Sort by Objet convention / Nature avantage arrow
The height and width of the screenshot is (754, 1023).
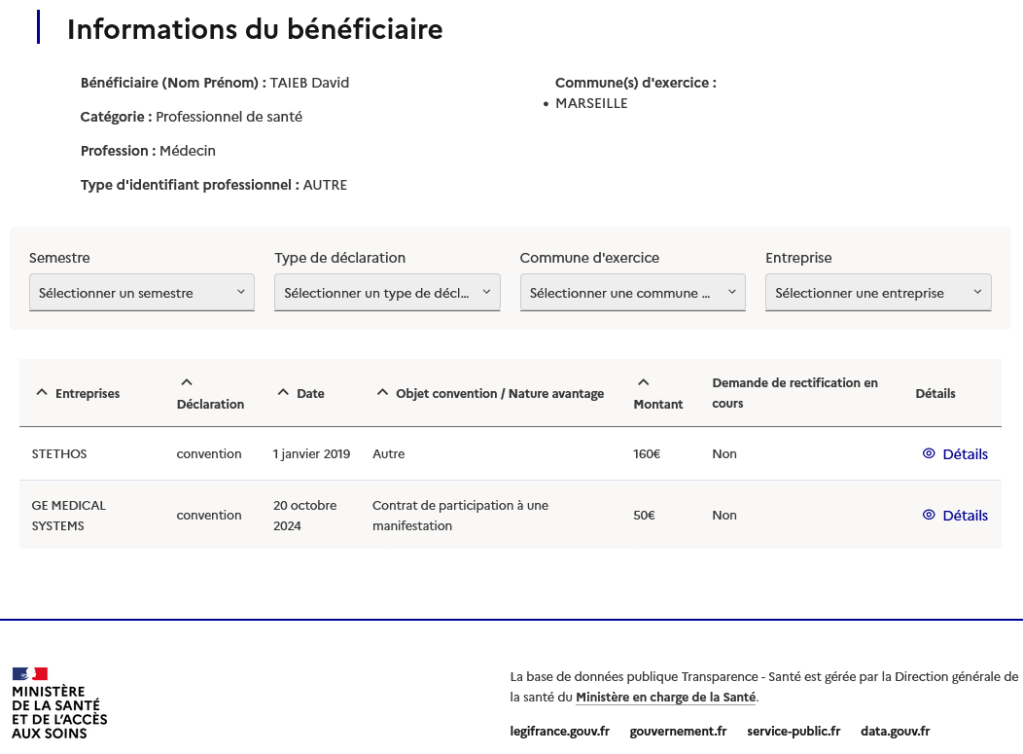382,394
